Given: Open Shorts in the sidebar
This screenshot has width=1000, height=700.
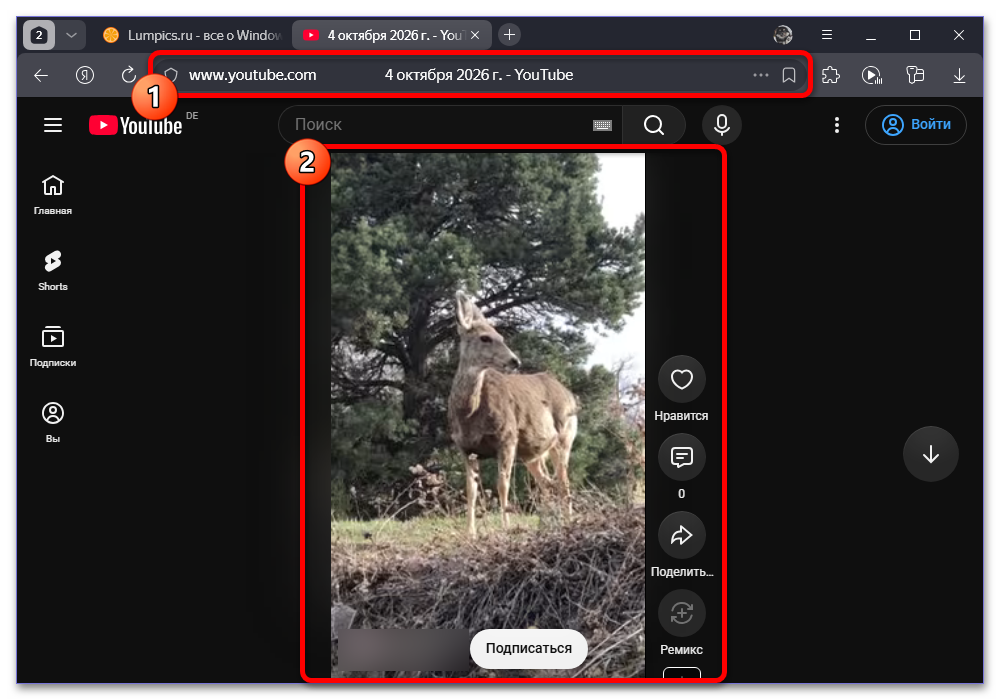Looking at the screenshot, I should click(53, 270).
